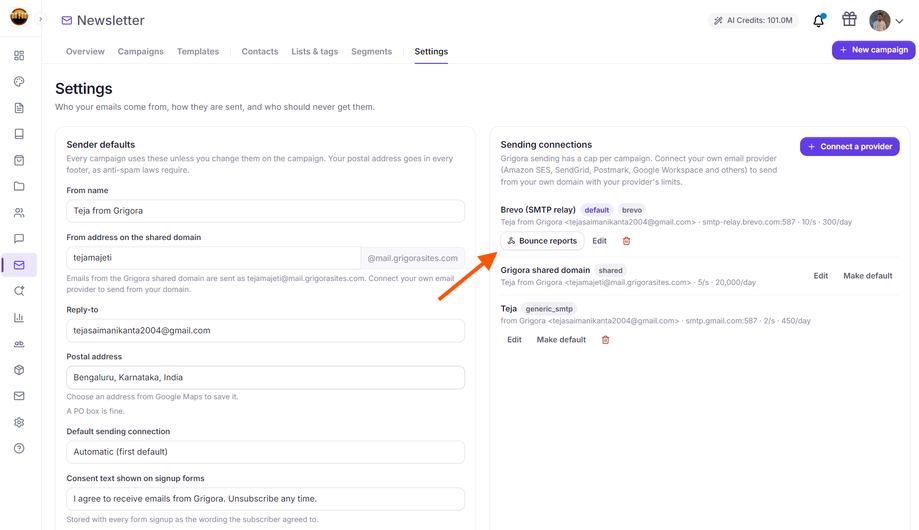Viewport: 919px width, 530px height.
Task: Switch to the Campaigns tab
Action: [x=141, y=52]
